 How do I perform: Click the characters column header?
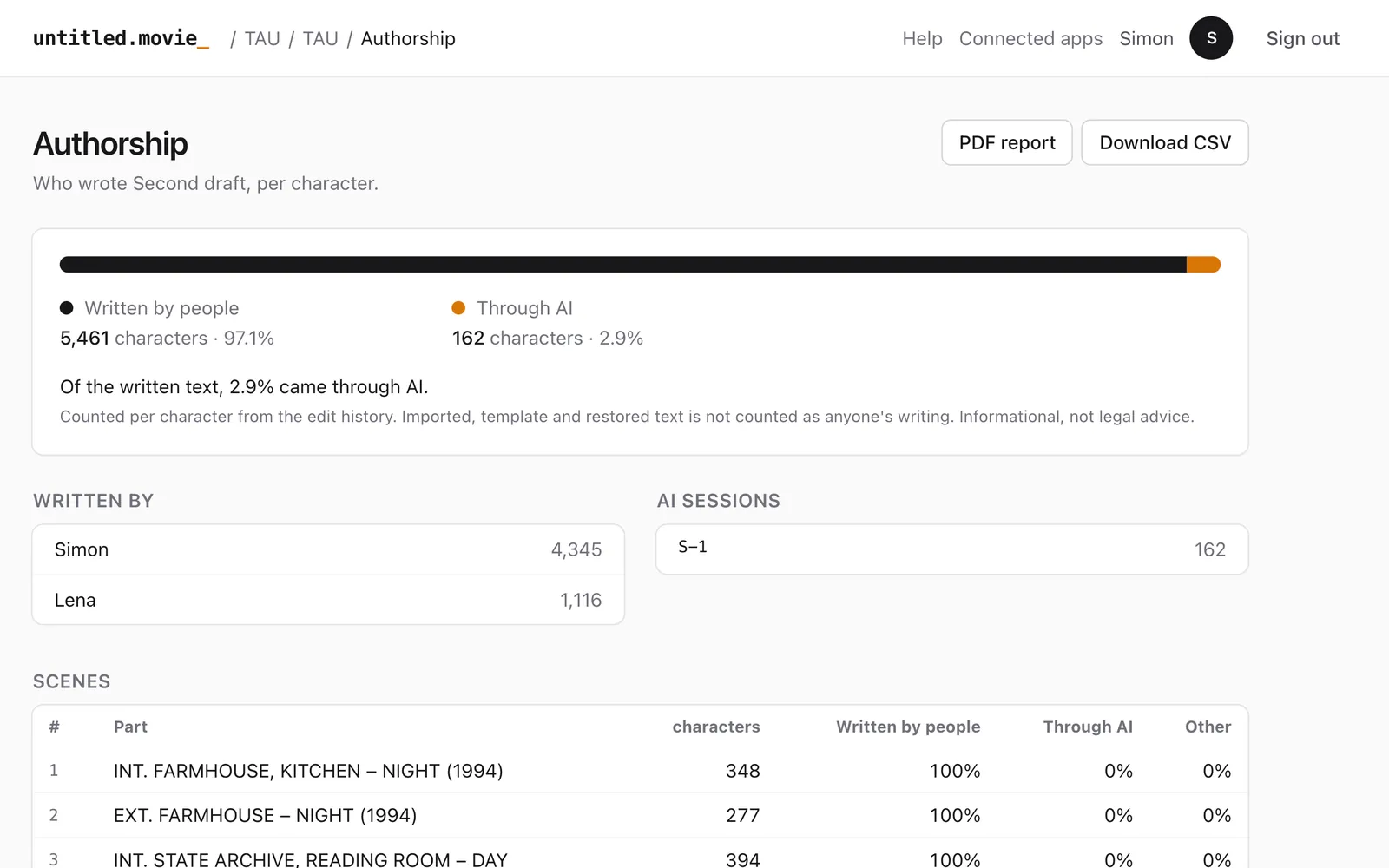coord(716,727)
